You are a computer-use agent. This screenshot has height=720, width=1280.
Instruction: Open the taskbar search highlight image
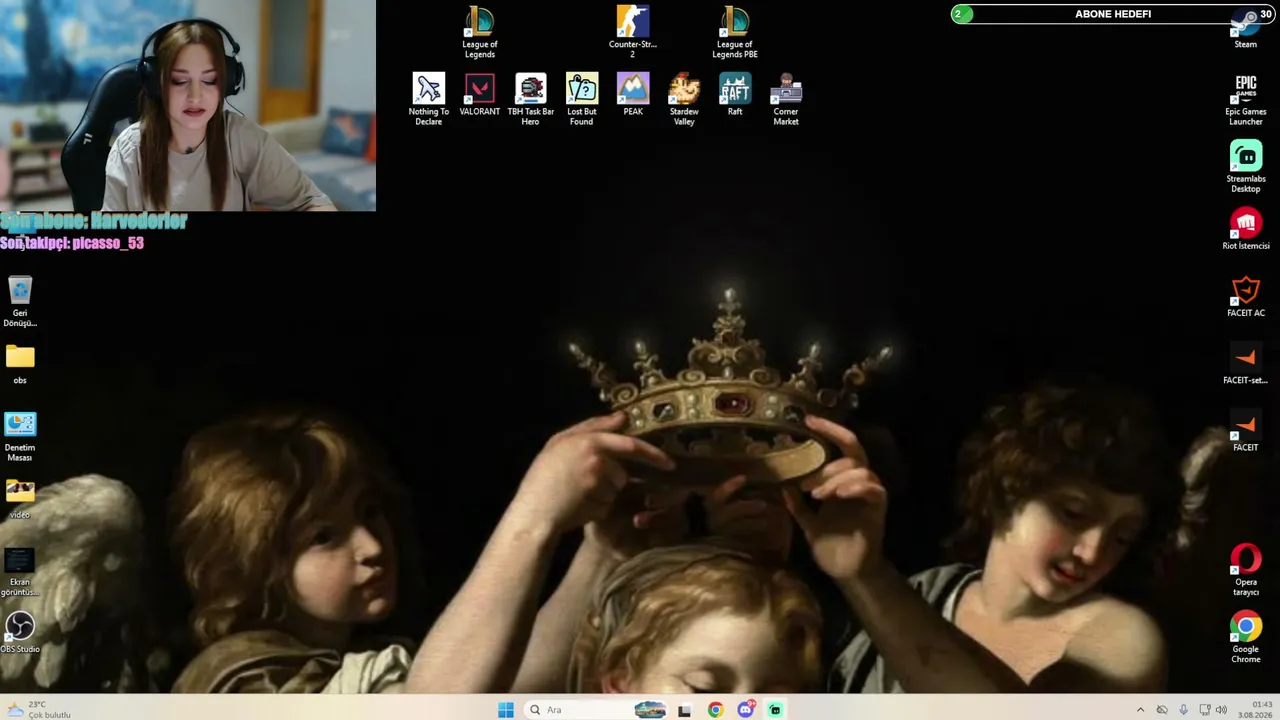click(x=650, y=710)
